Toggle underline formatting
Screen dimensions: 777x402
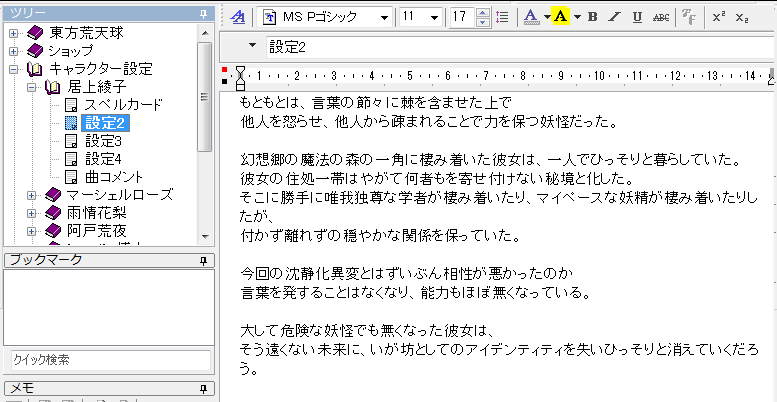click(637, 17)
